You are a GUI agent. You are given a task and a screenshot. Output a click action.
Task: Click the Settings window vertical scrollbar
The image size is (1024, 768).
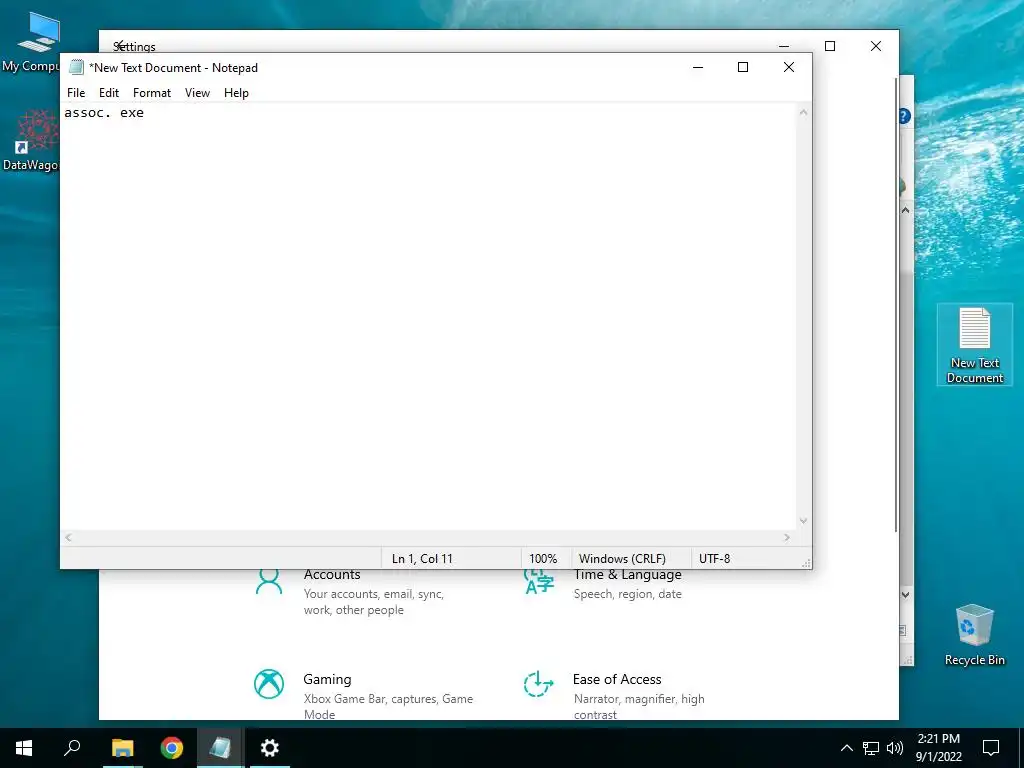(x=895, y=305)
